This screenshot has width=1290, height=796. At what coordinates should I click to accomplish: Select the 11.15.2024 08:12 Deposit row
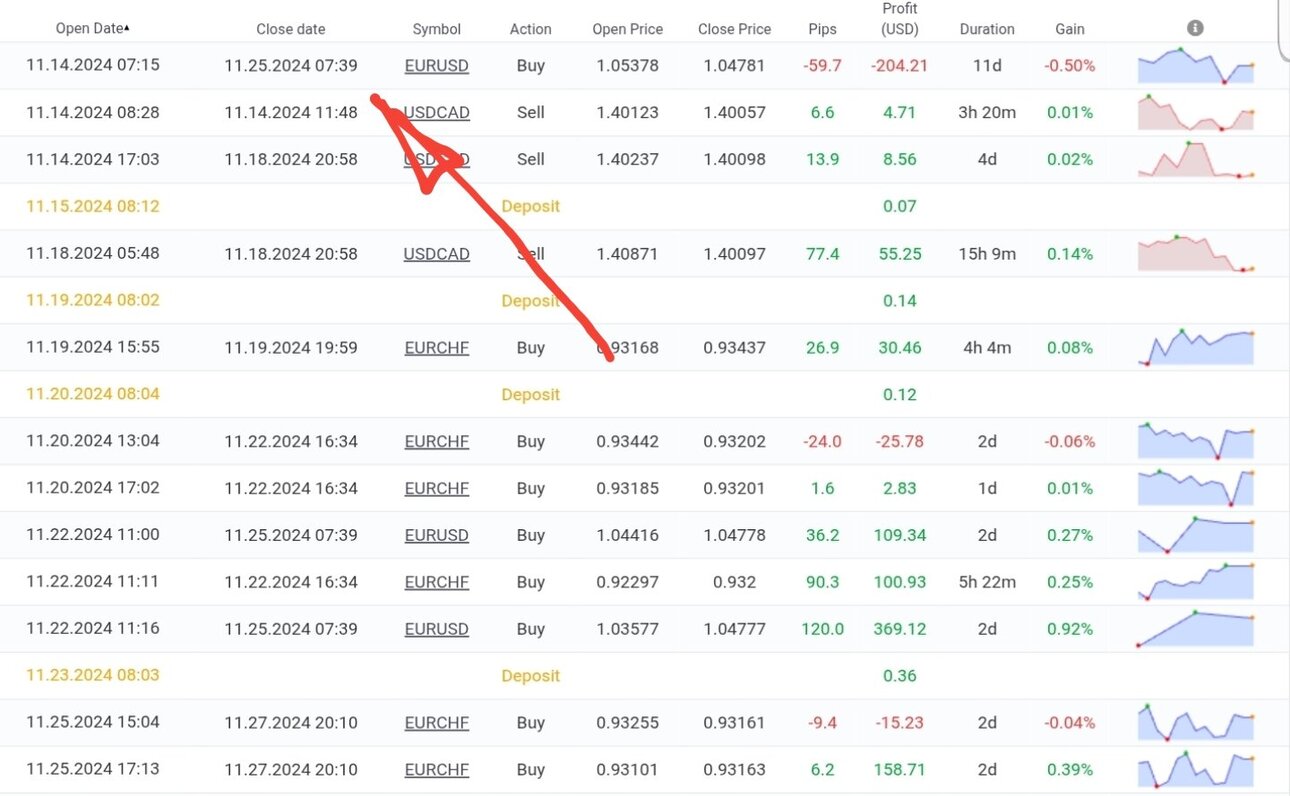pos(645,207)
